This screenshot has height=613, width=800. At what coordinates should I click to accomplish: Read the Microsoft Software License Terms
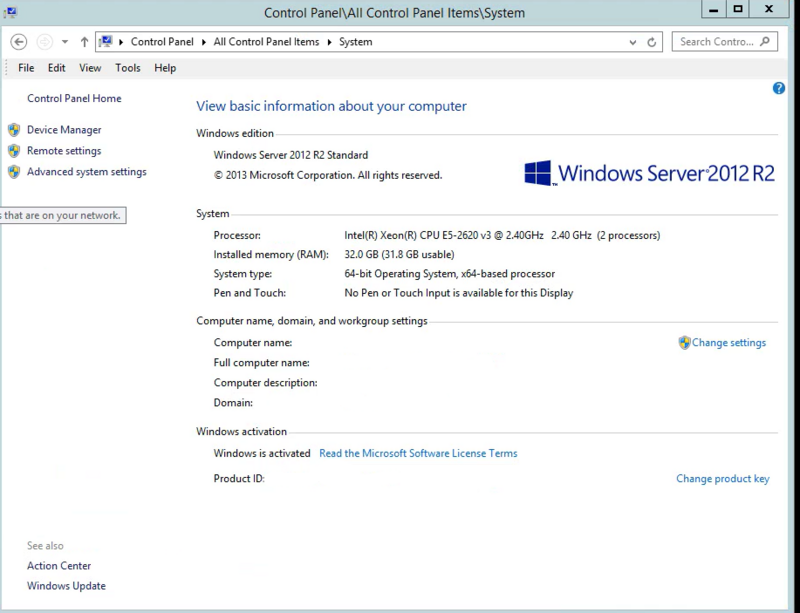pyautogui.click(x=418, y=453)
